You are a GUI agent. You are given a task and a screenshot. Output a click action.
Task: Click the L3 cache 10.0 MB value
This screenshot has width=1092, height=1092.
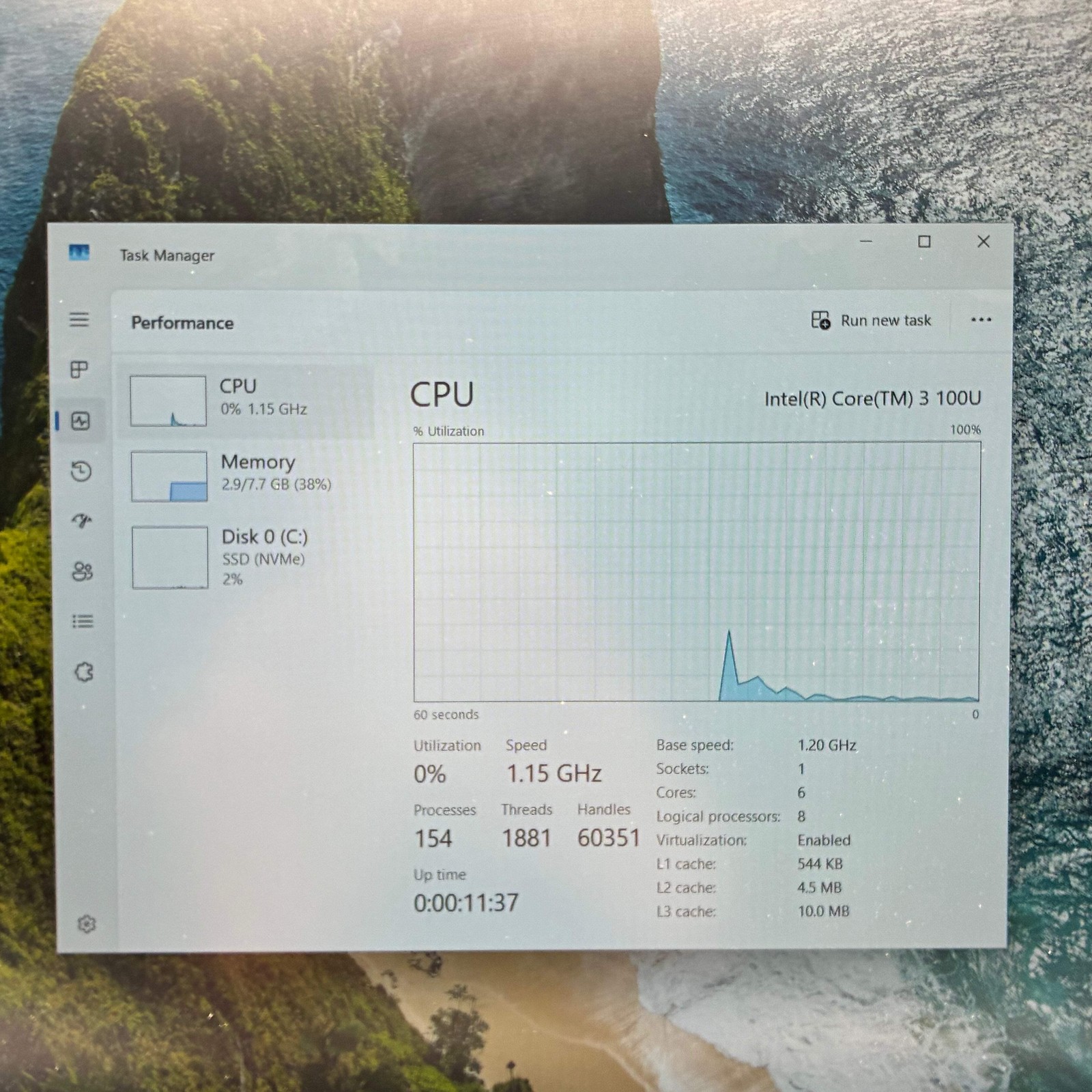(x=823, y=911)
